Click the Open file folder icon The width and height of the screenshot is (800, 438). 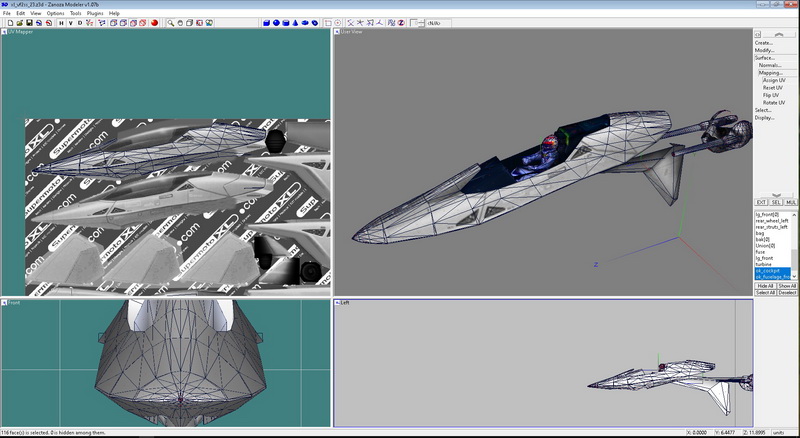(x=20, y=23)
